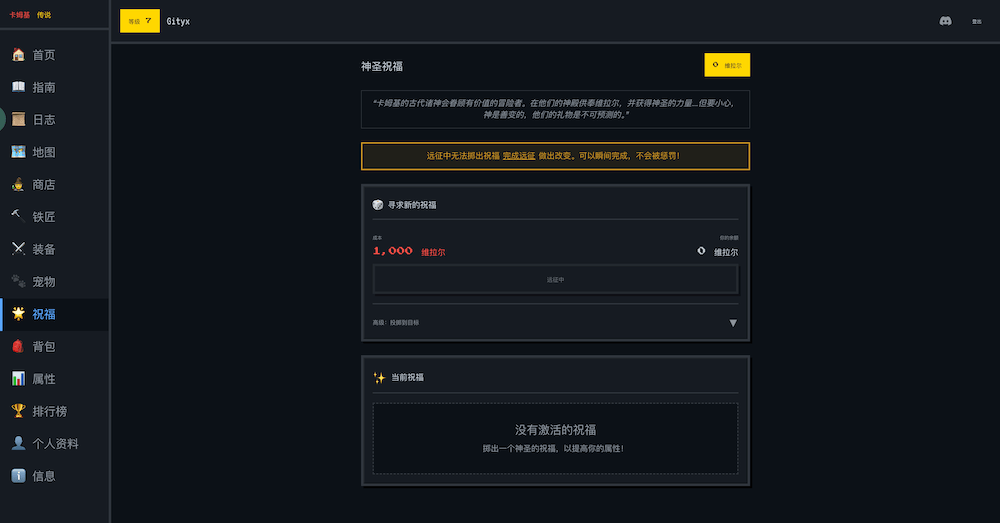
Task: Click the 背包 backpack icon
Action: (x=18, y=346)
